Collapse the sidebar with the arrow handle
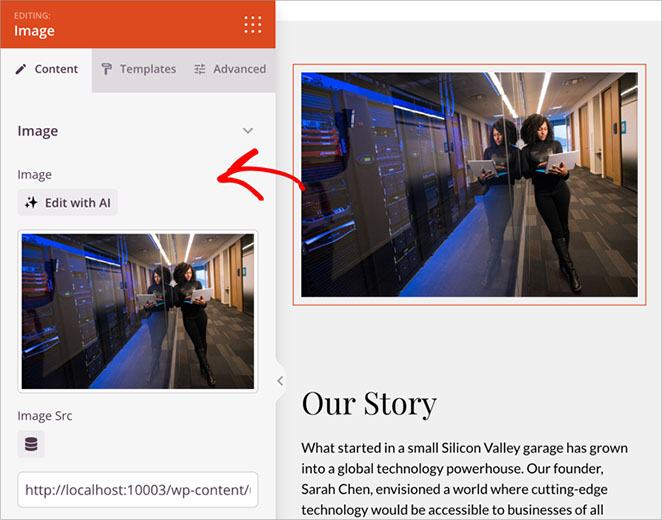The image size is (662, 520). click(x=280, y=380)
